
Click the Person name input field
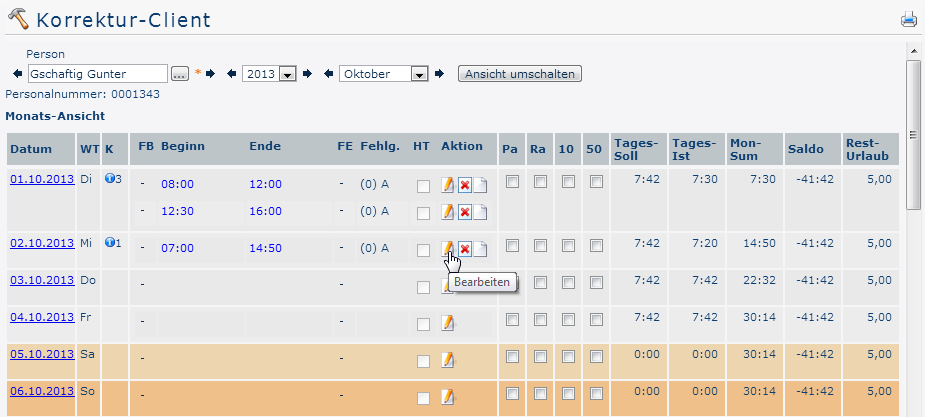98,74
